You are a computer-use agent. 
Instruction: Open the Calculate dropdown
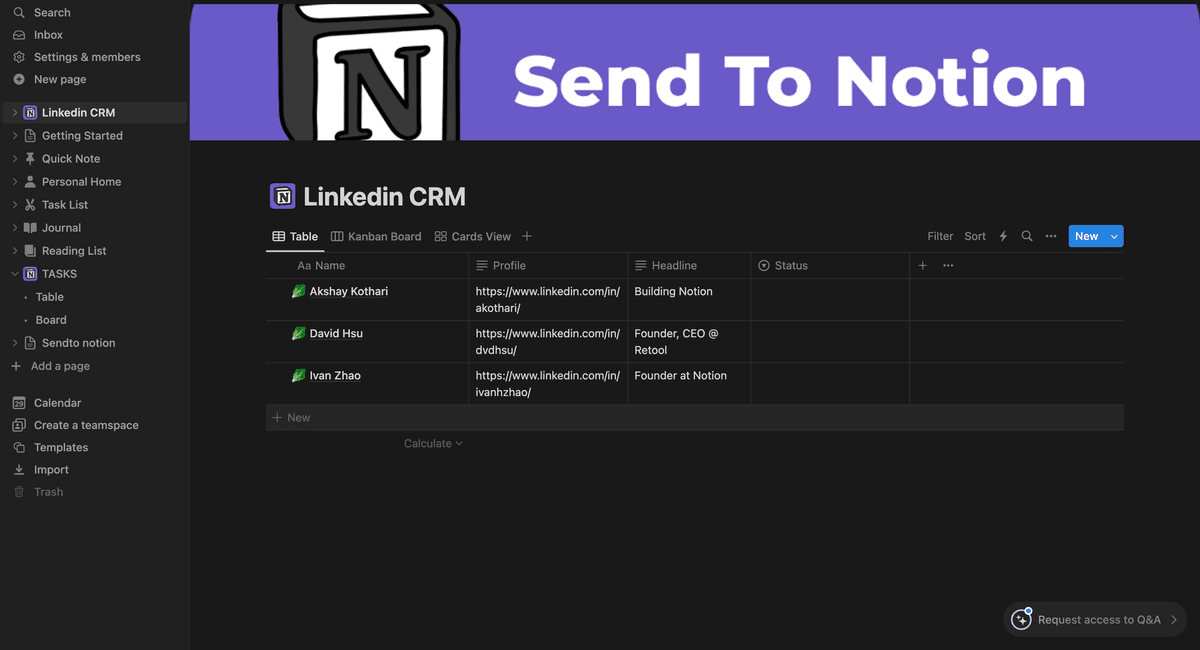click(433, 444)
